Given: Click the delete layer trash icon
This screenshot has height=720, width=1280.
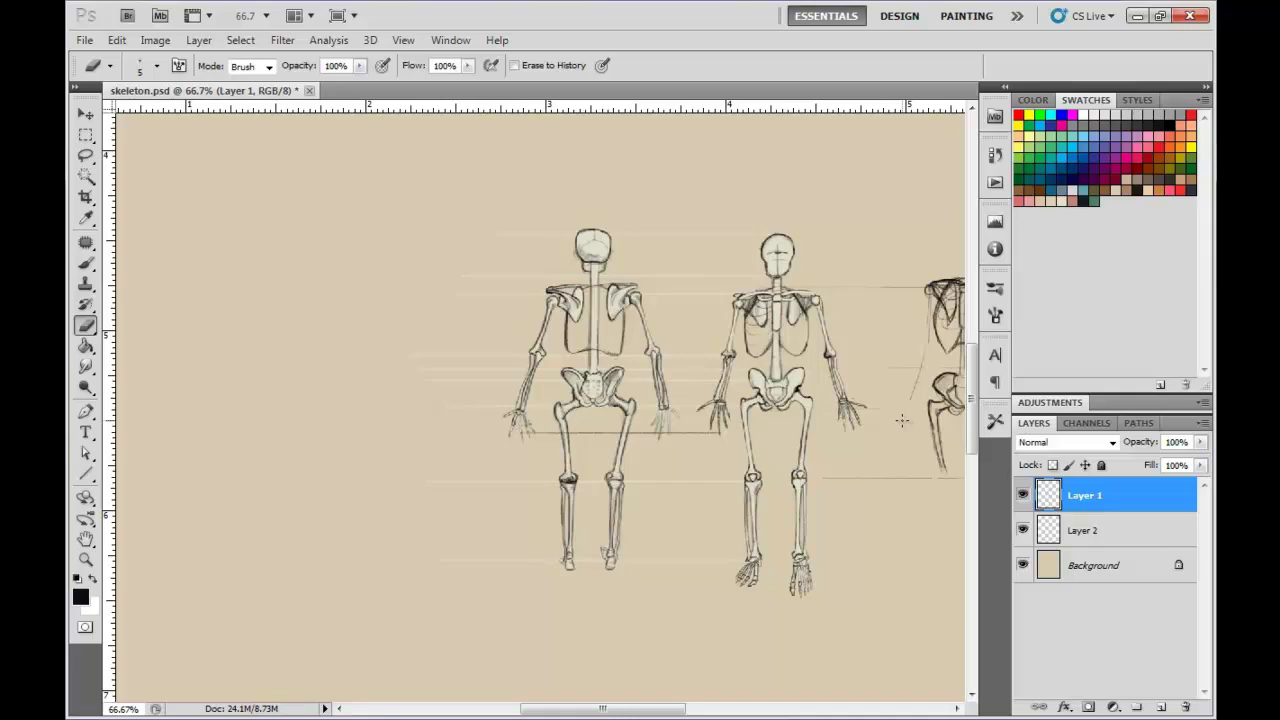Looking at the screenshot, I should [x=1186, y=707].
